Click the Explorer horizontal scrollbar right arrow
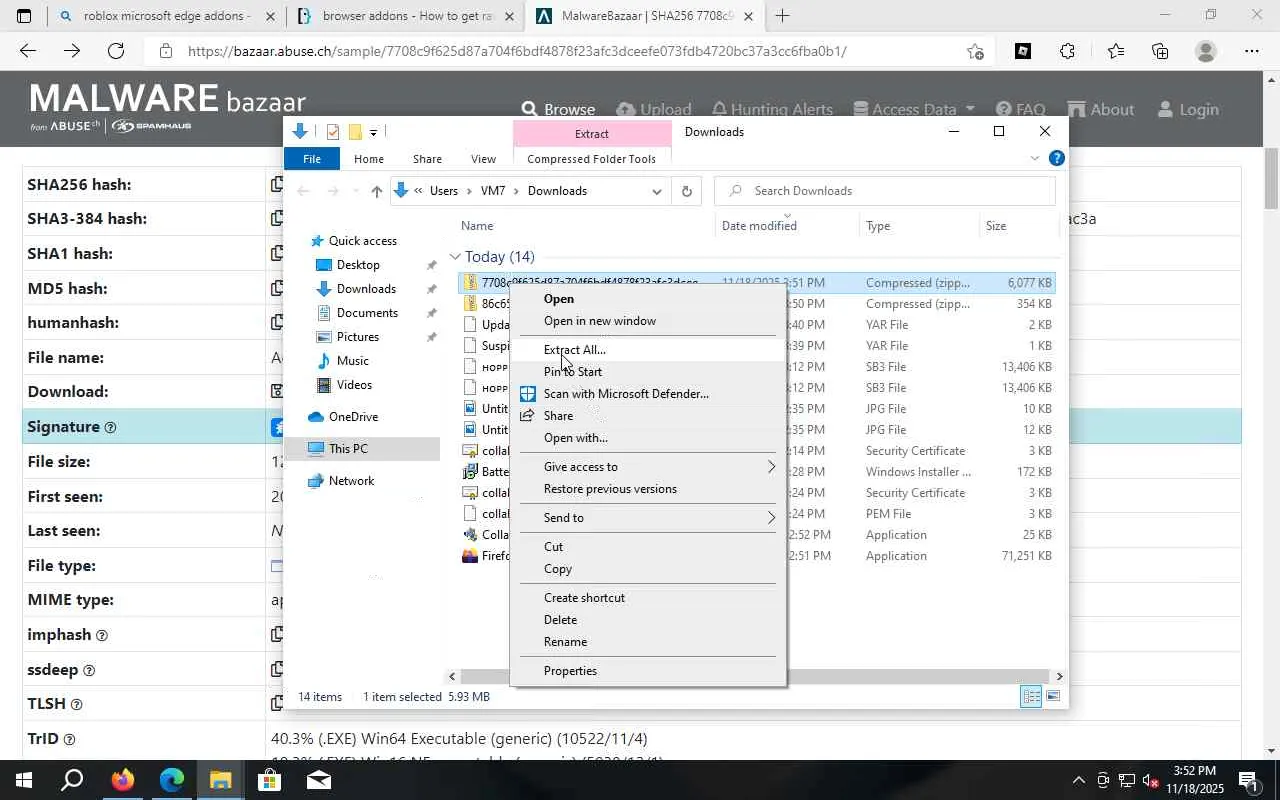Screen dimensions: 1280x800 1059,677
